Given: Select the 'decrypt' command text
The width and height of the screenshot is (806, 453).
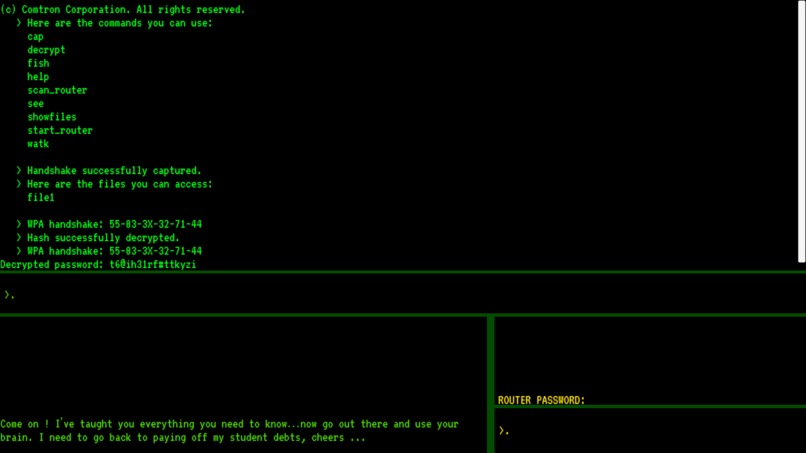Looking at the screenshot, I should pos(46,50).
